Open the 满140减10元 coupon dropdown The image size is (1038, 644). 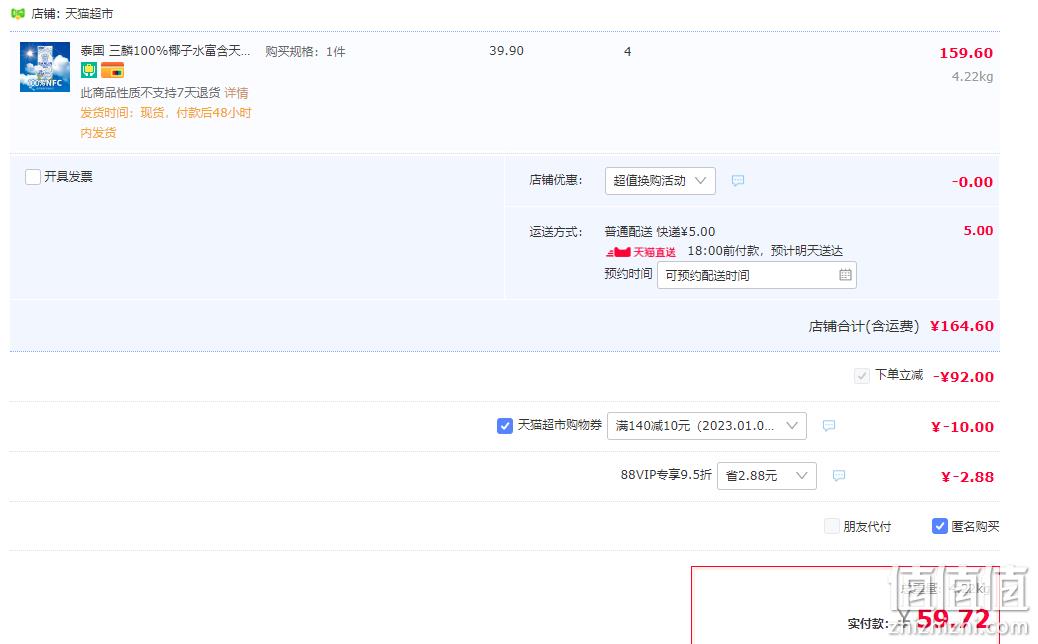pyautogui.click(x=706, y=426)
